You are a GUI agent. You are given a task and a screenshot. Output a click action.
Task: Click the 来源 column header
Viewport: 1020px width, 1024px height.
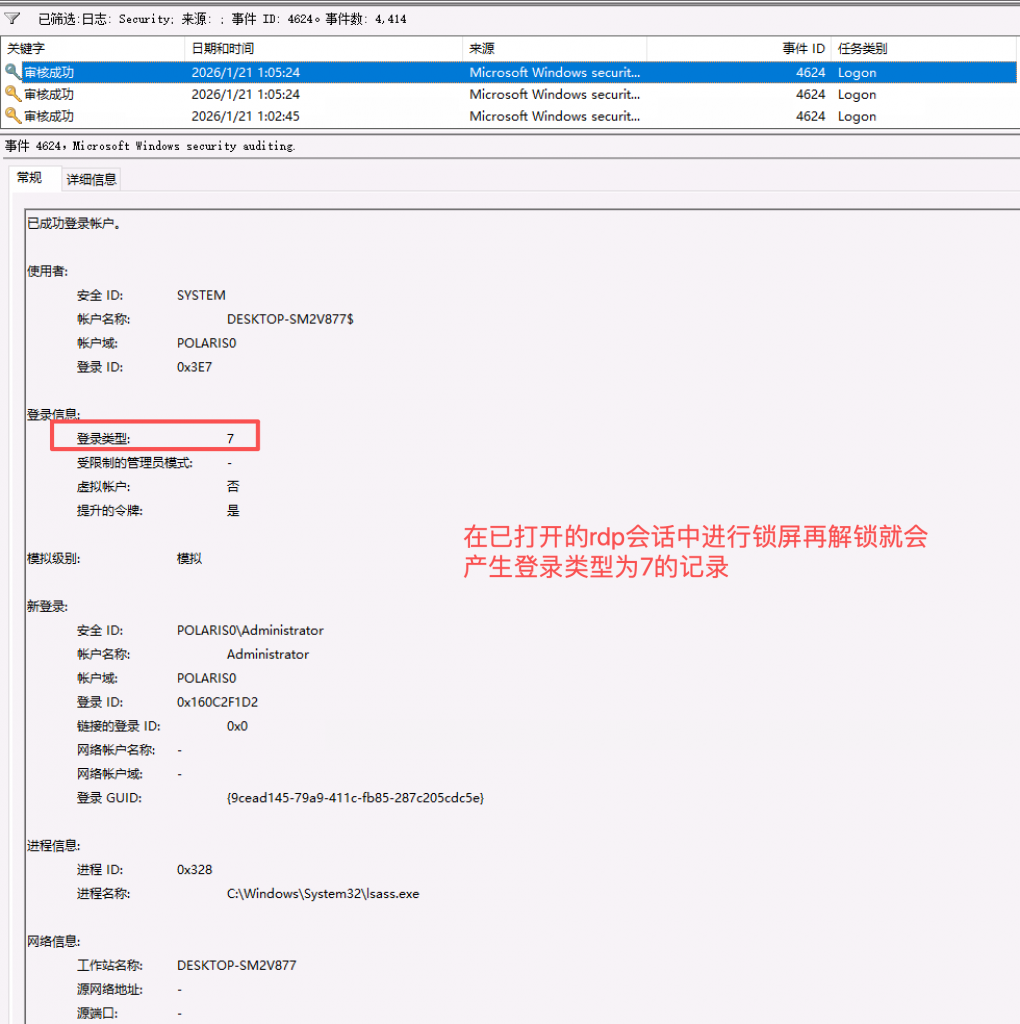pos(482,48)
